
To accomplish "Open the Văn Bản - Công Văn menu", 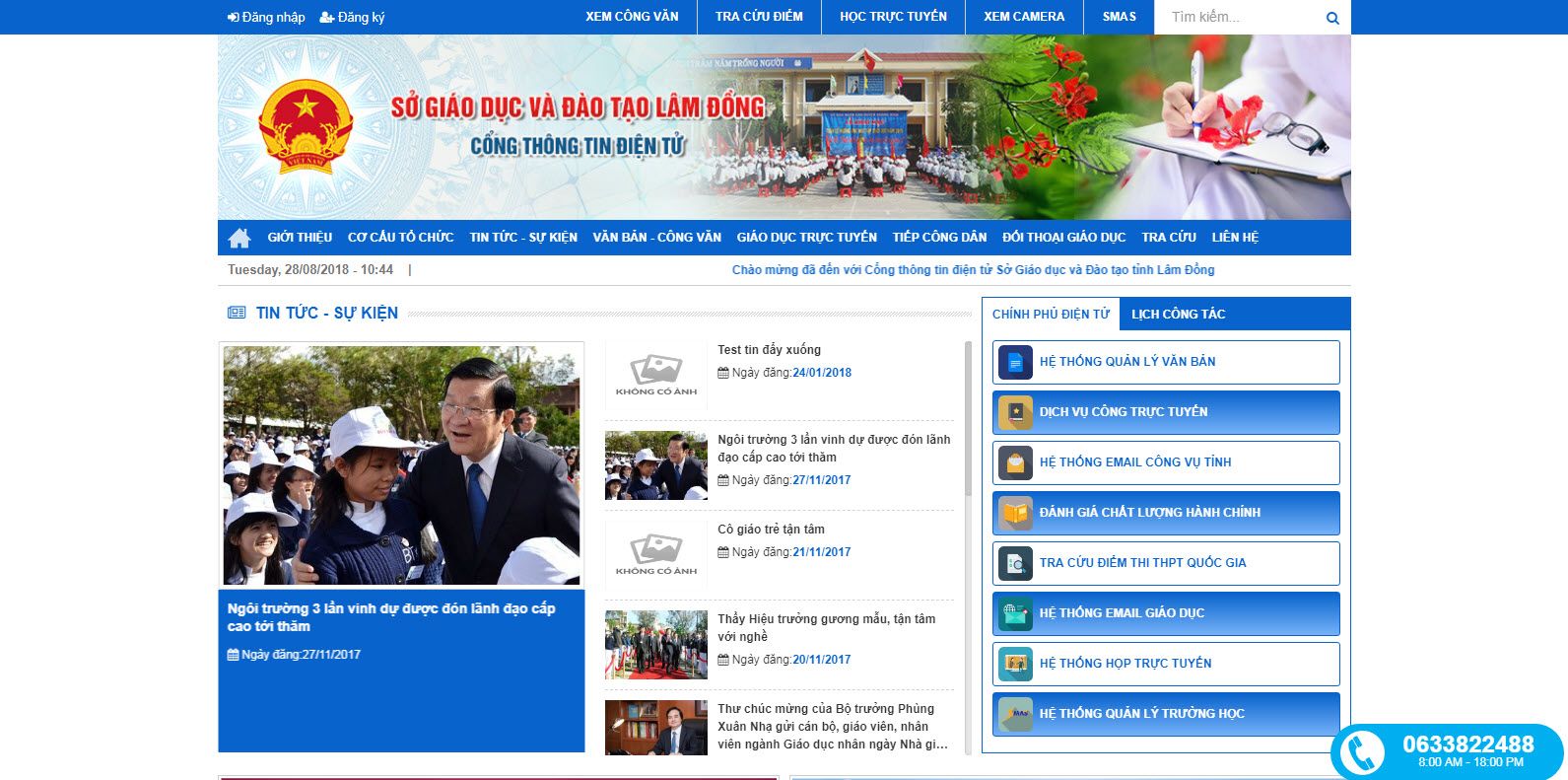I will click(x=656, y=238).
